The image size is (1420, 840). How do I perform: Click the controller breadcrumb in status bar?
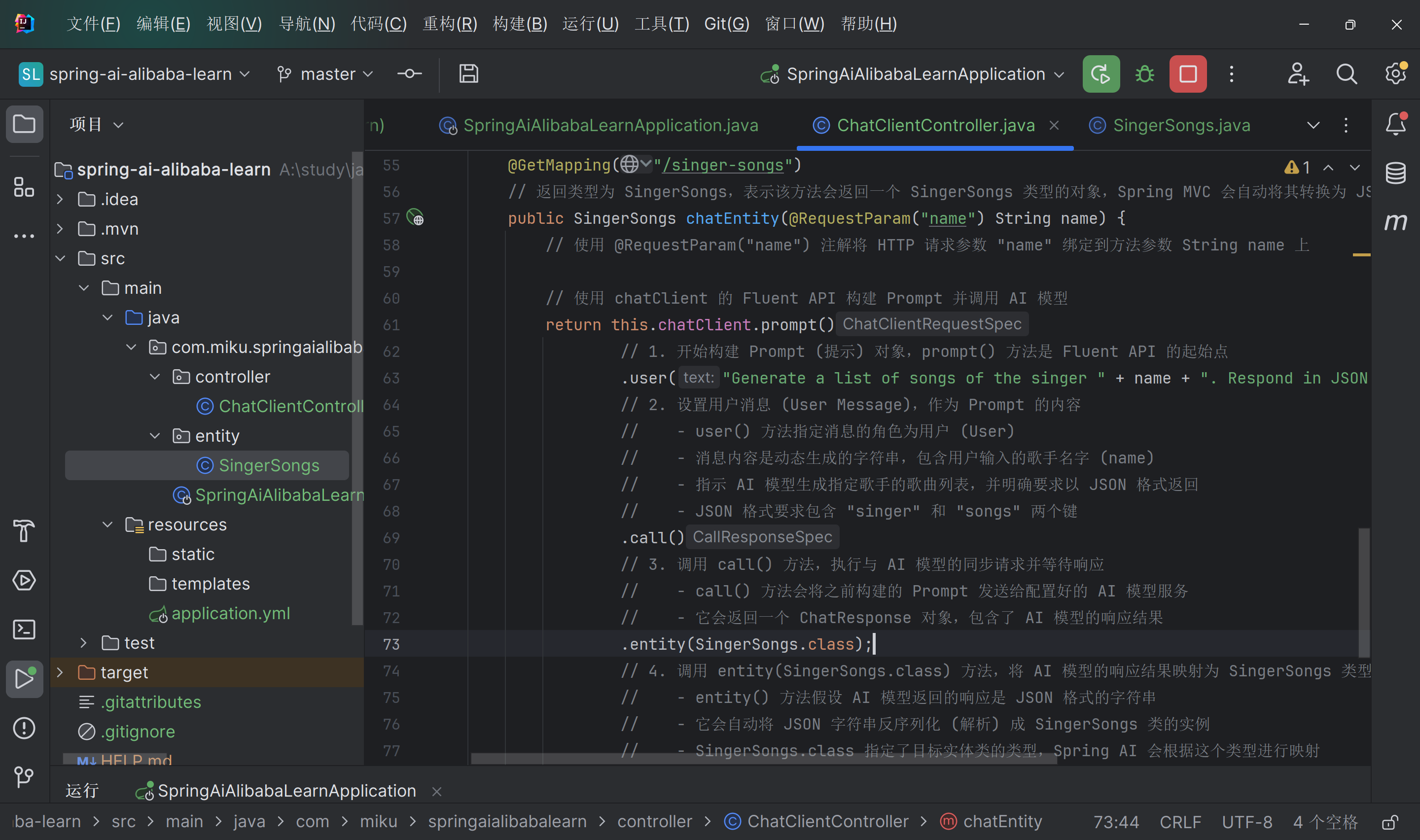(x=655, y=821)
